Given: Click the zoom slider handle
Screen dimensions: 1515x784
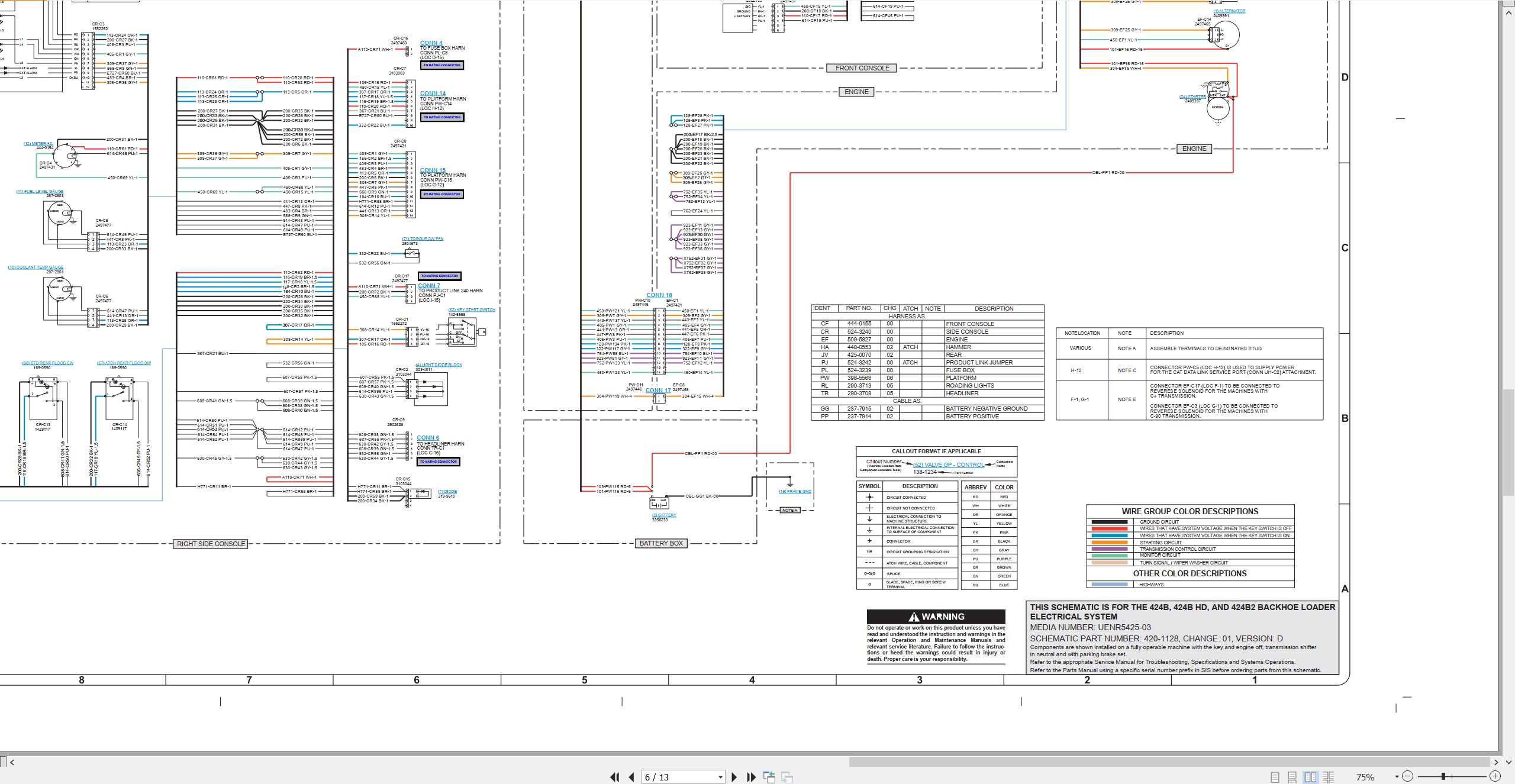Looking at the screenshot, I should pos(1443,776).
